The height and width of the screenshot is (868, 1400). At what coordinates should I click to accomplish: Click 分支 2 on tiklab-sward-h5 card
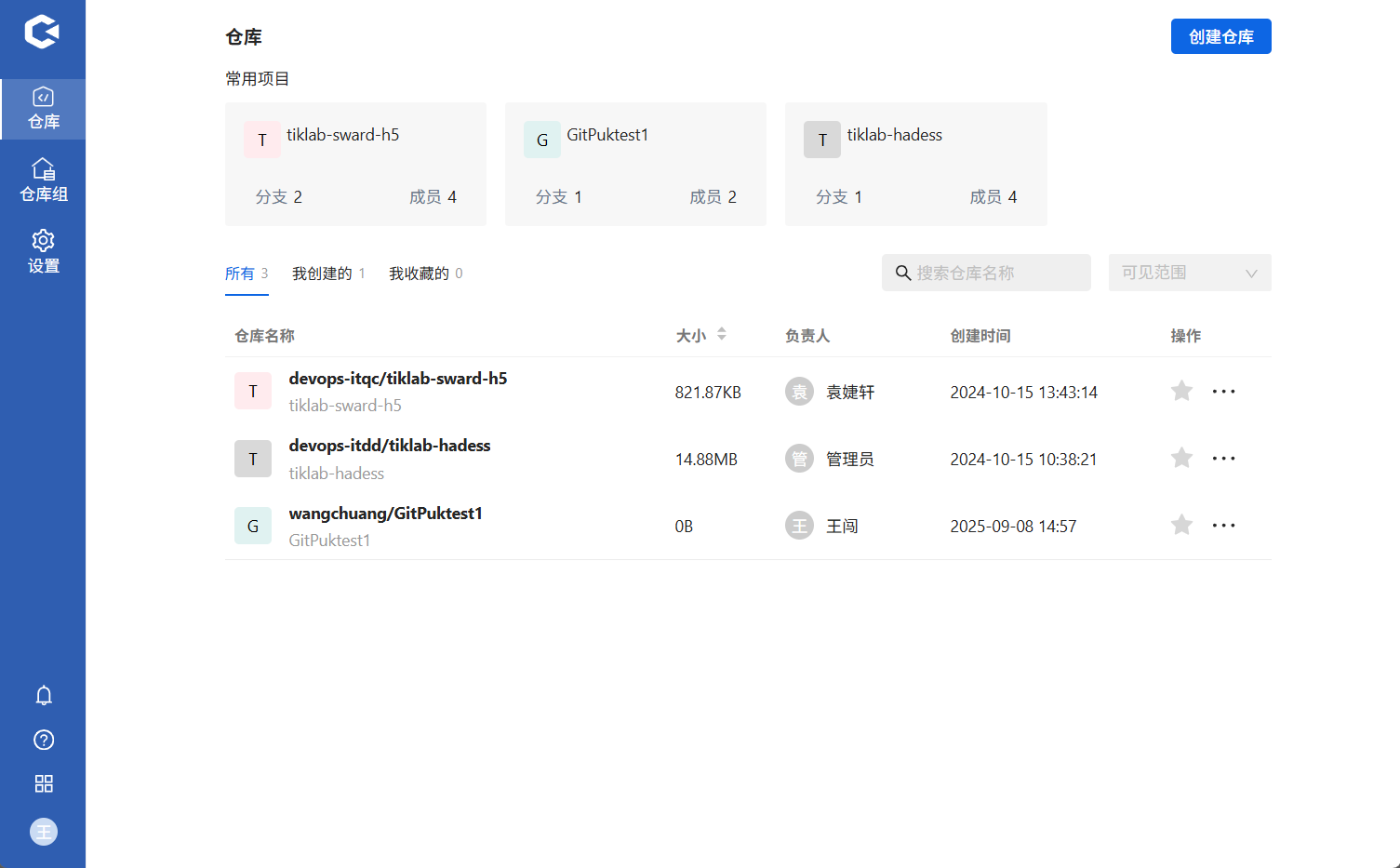tap(278, 197)
